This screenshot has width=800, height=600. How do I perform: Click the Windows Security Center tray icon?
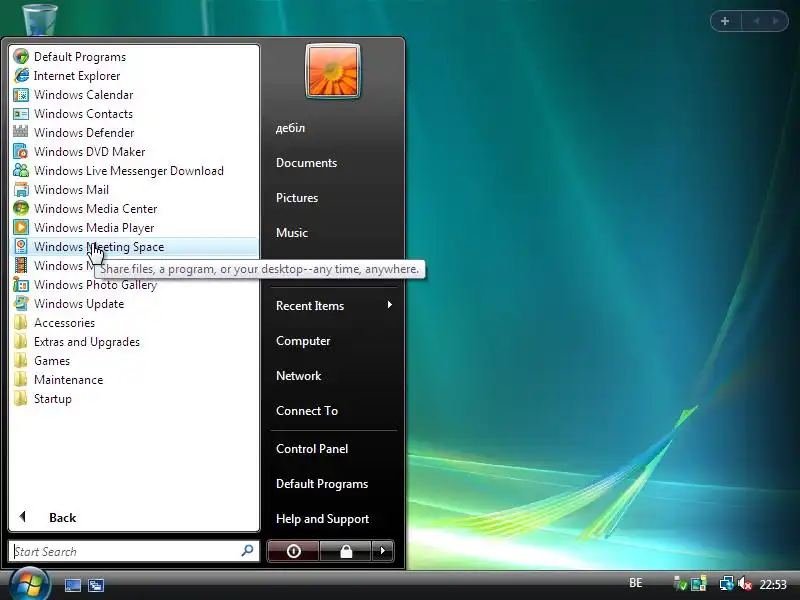coord(680,584)
